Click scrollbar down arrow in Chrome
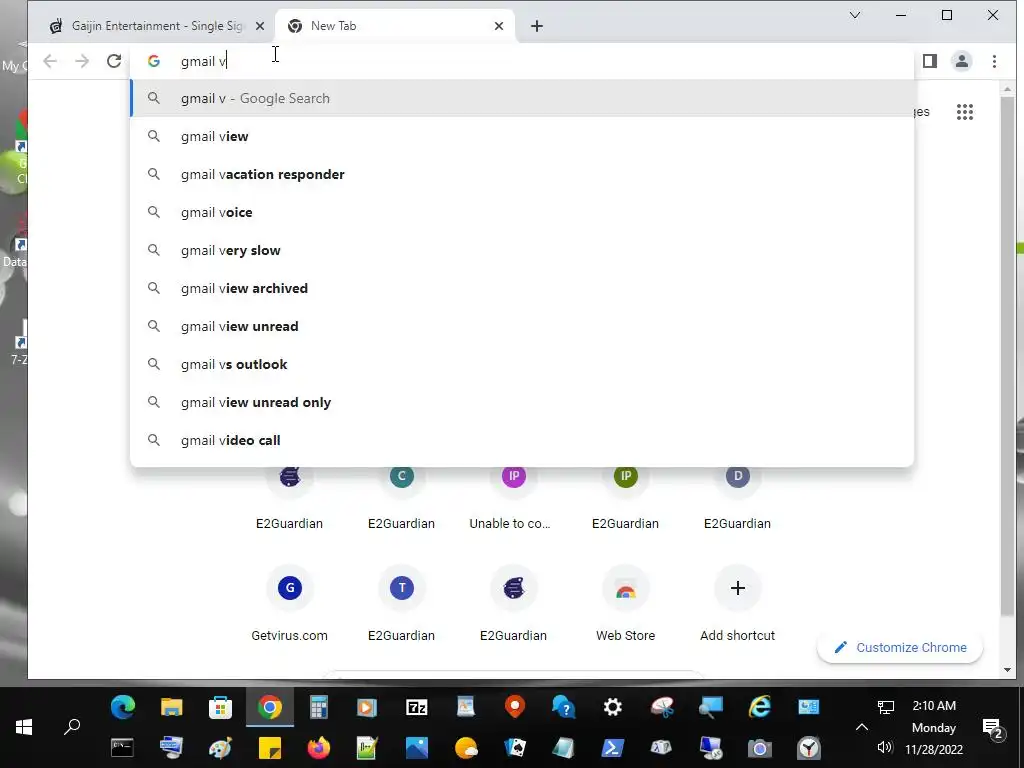The image size is (1024, 768). 1007,669
